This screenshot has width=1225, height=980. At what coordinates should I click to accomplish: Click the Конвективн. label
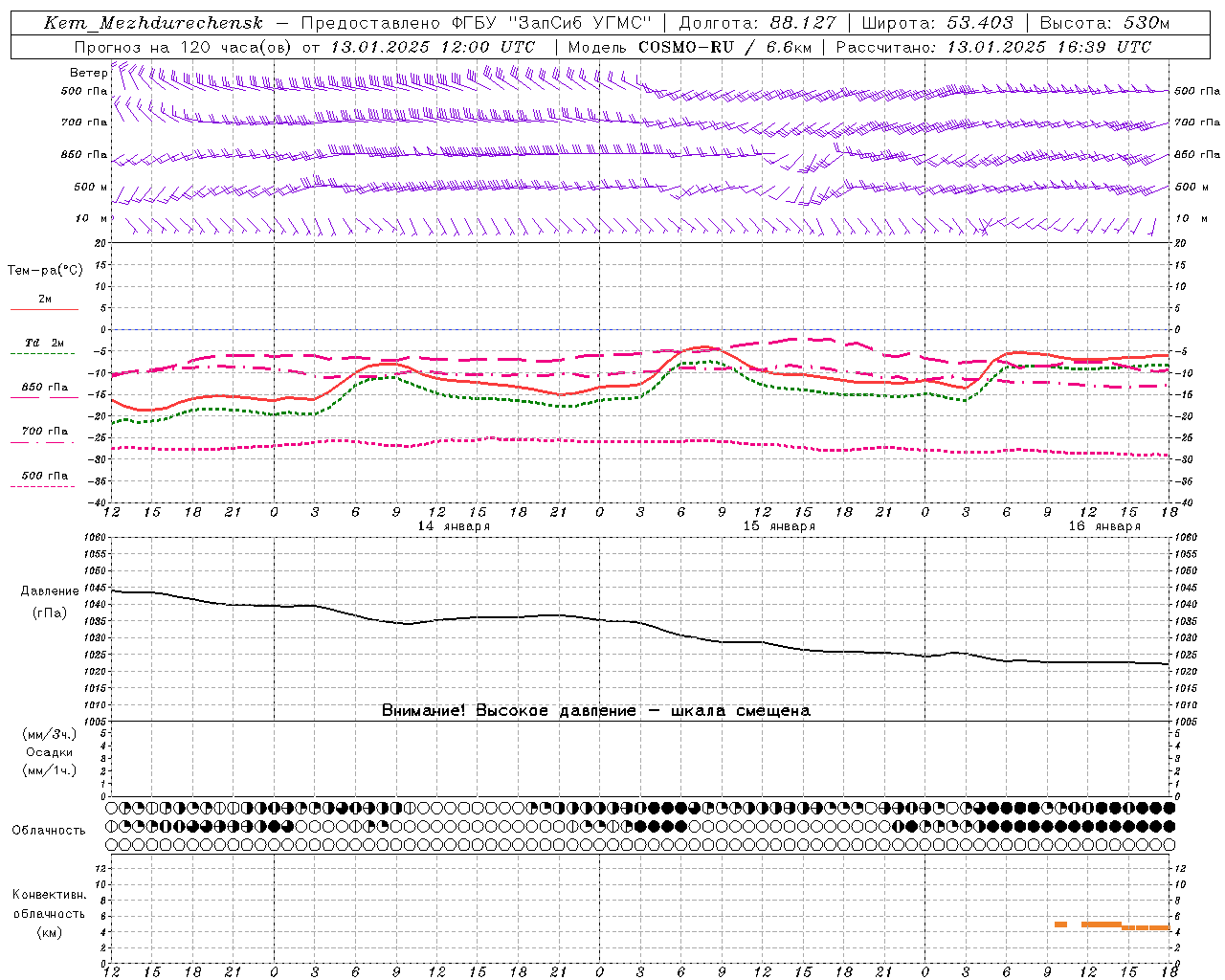tap(49, 895)
